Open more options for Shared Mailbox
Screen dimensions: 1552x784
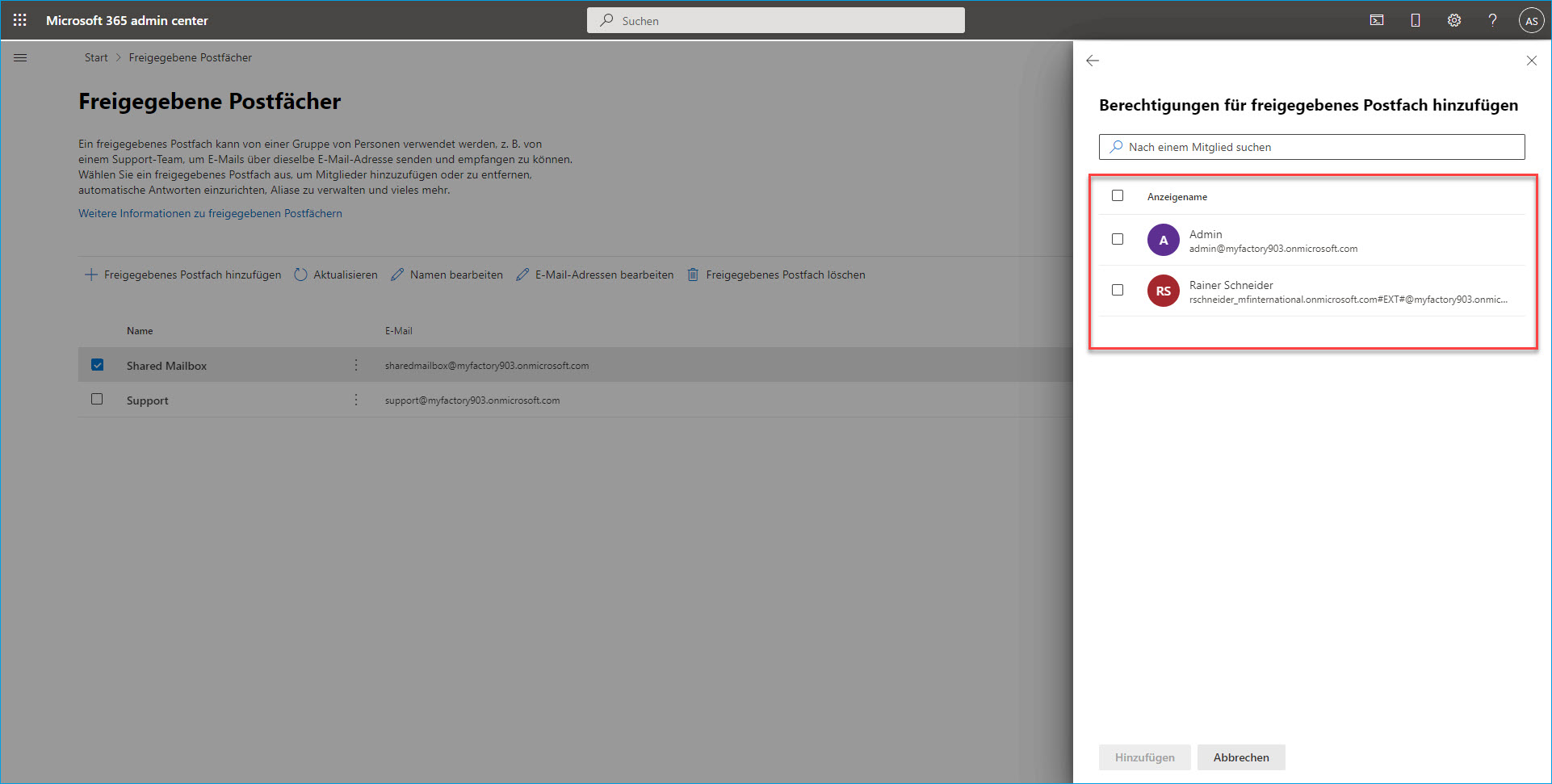point(356,365)
